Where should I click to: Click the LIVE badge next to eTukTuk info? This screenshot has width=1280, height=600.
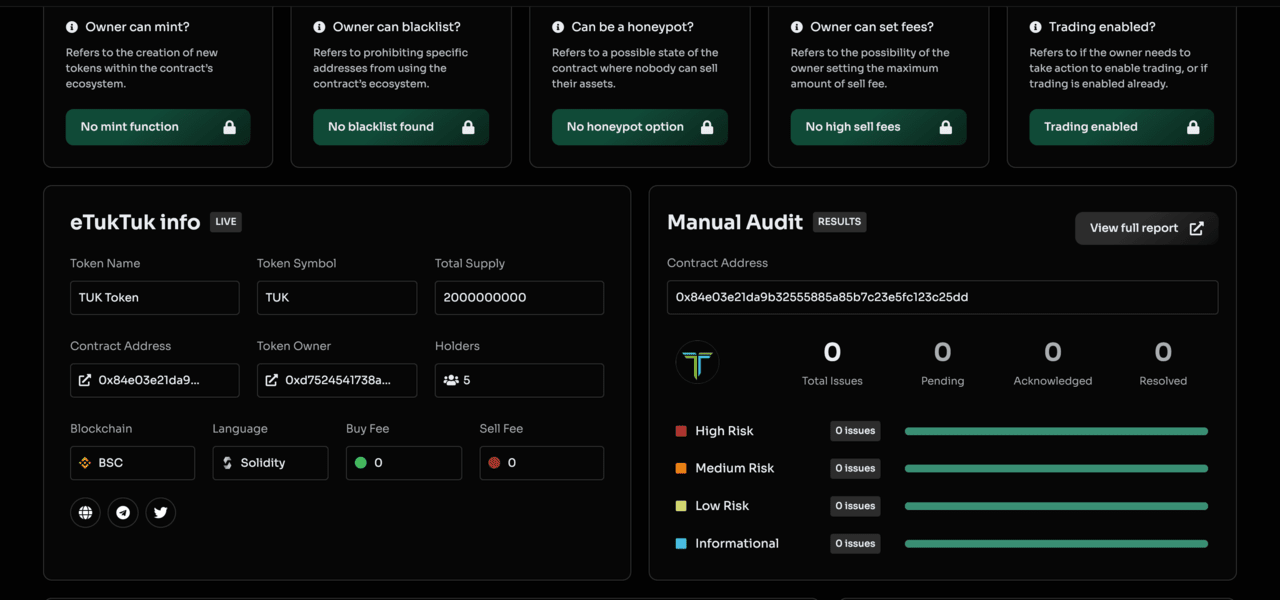(226, 222)
